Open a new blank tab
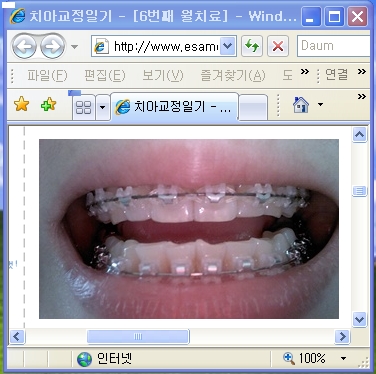 [x=253, y=107]
